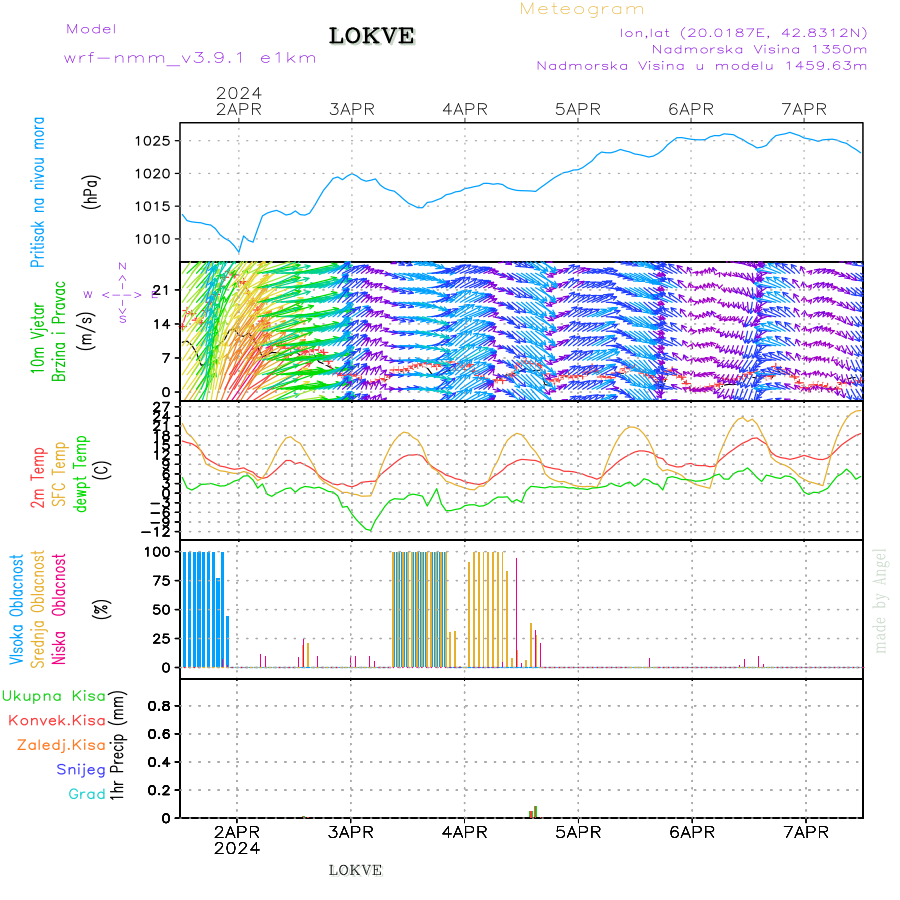This screenshot has height=900, width=900.
Task: Click the "0.6" precipitation tick label
Action: (158, 734)
